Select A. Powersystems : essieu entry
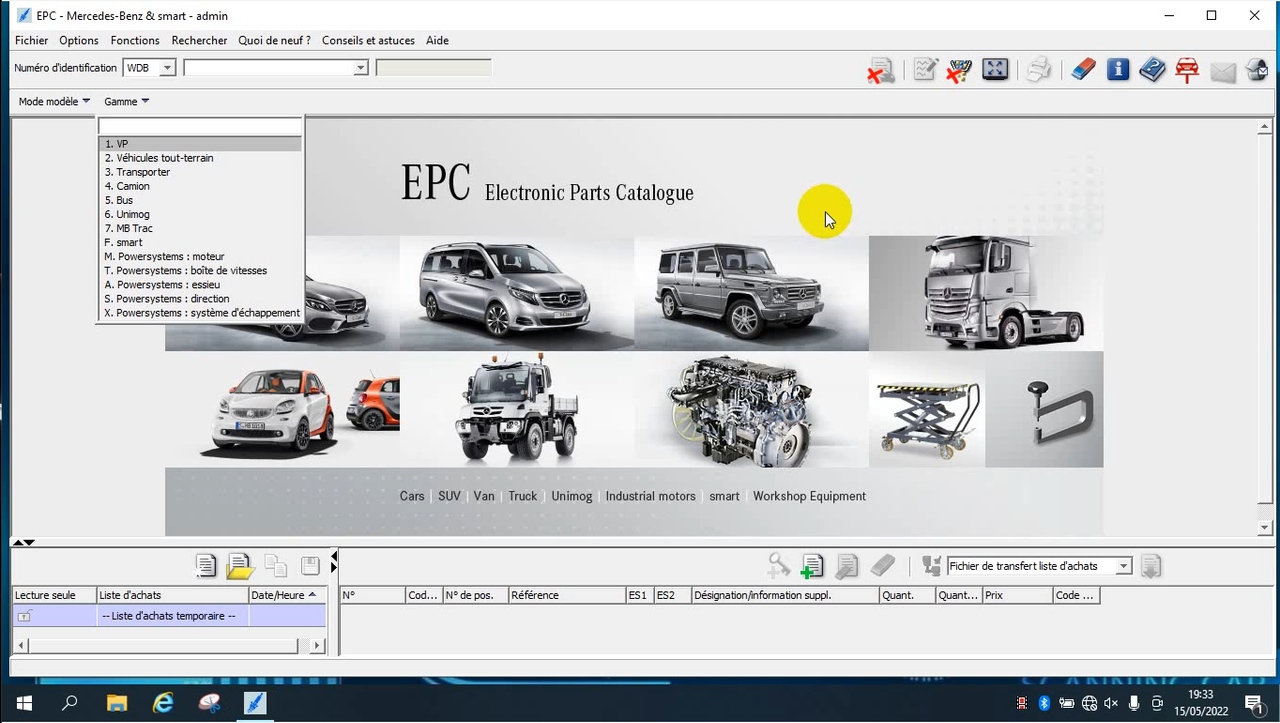The height and width of the screenshot is (723, 1280). [200, 284]
